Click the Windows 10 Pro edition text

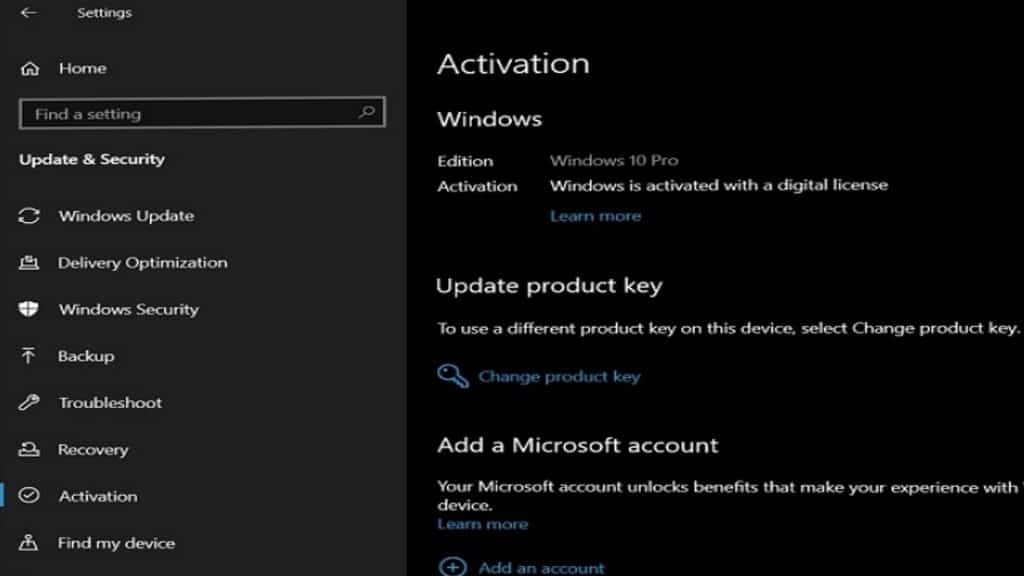tap(614, 160)
